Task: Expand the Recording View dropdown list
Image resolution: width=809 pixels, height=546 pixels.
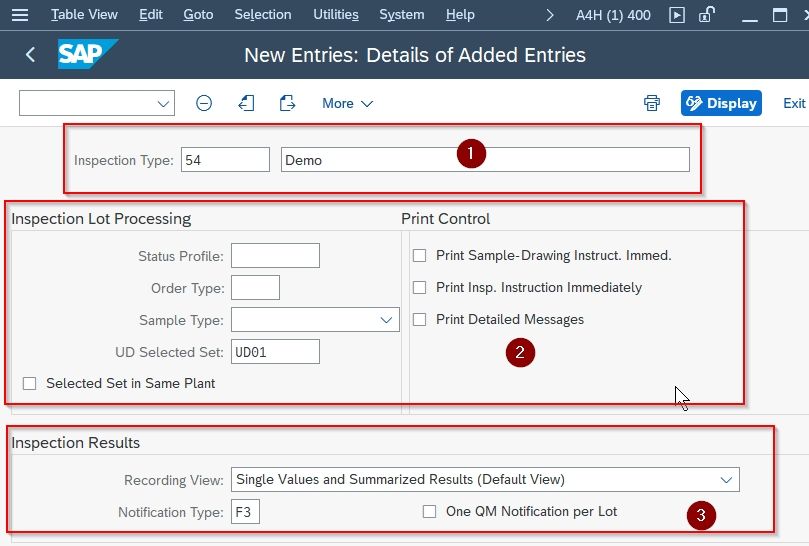Action: coord(726,480)
